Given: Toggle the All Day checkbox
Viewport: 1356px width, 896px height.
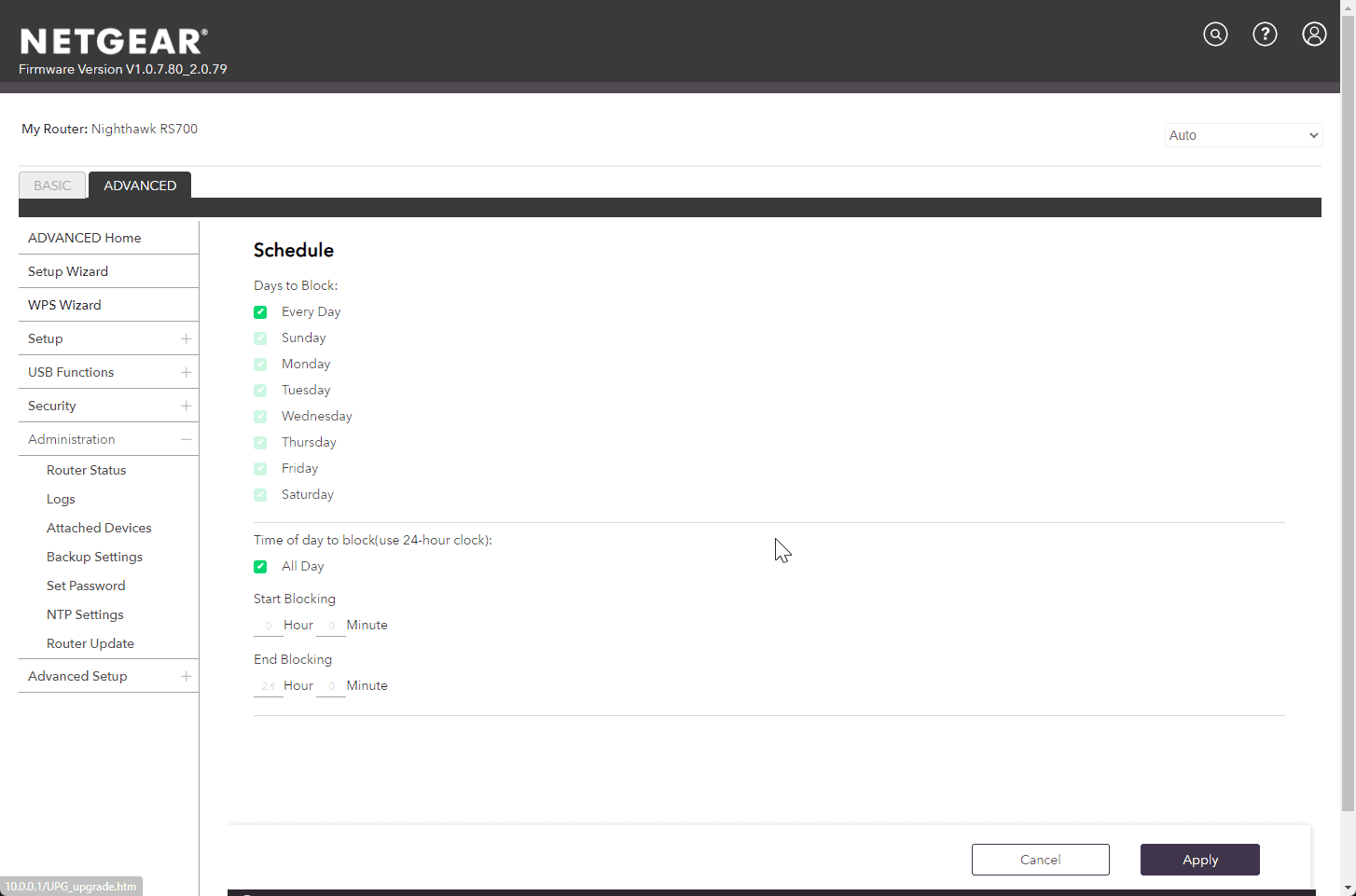Looking at the screenshot, I should coord(260,567).
